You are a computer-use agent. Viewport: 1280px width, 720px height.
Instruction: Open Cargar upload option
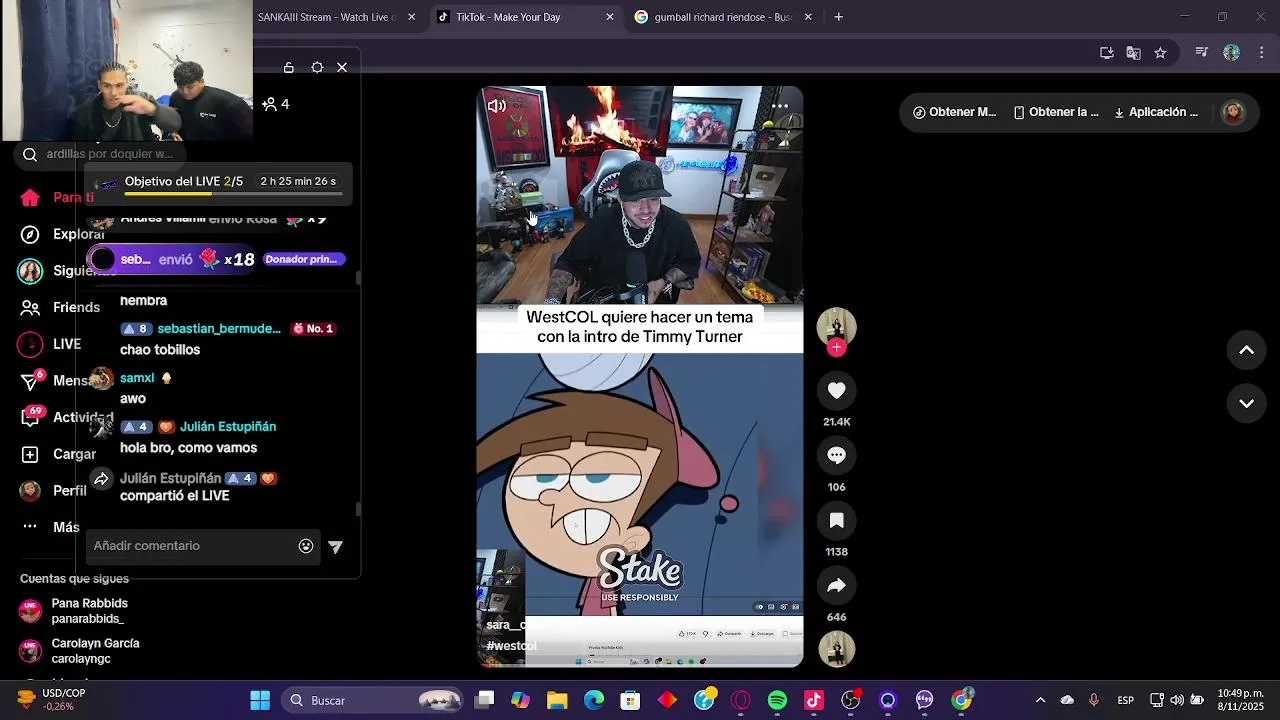coord(60,454)
